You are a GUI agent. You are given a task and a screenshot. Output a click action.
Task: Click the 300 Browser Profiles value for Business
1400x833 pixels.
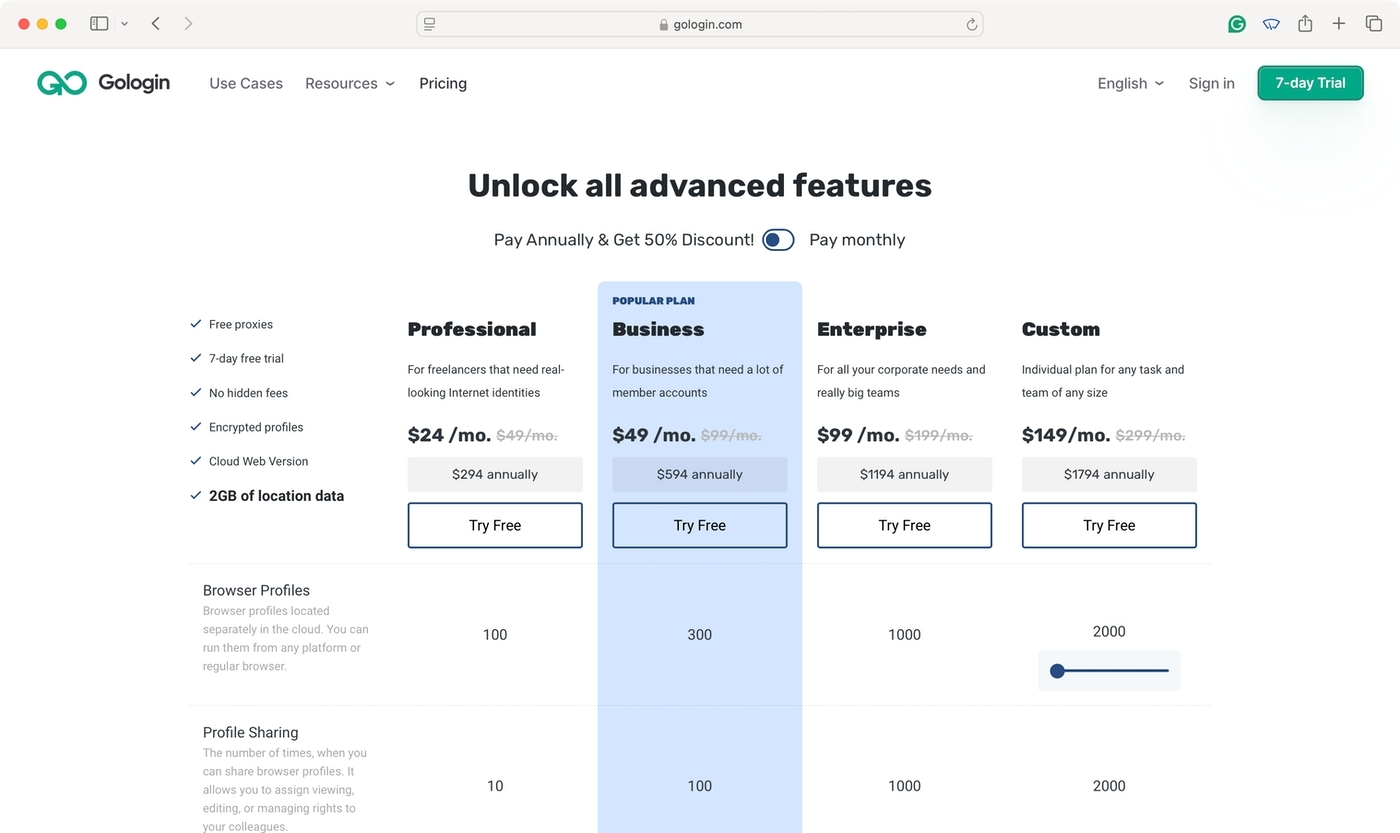click(x=700, y=634)
